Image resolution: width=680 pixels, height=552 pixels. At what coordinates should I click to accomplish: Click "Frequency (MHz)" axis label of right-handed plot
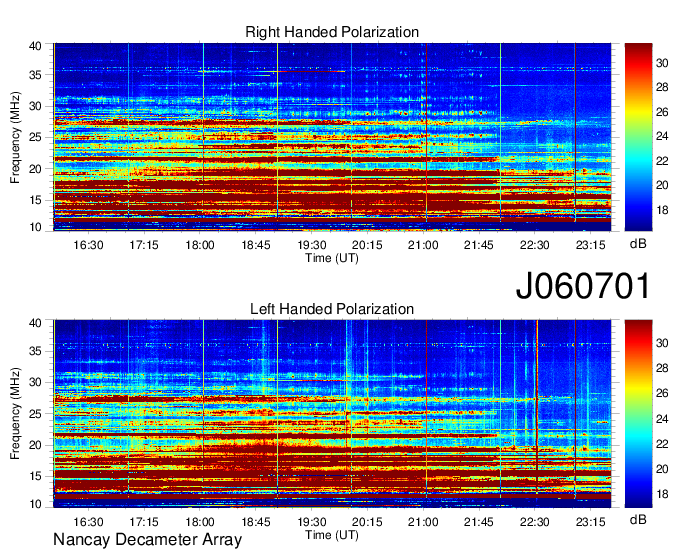pos(15,137)
